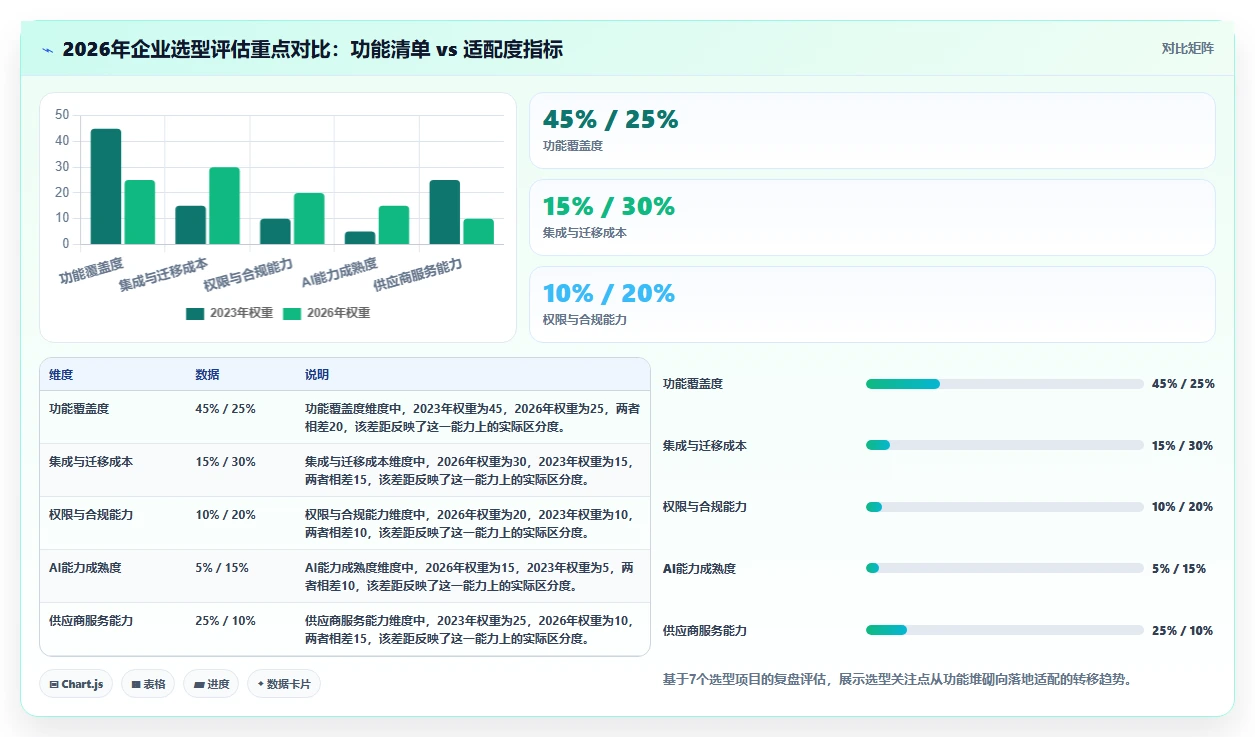Click the AI能力成熟度 progress bar
The image size is (1255, 737).
pos(1004,569)
